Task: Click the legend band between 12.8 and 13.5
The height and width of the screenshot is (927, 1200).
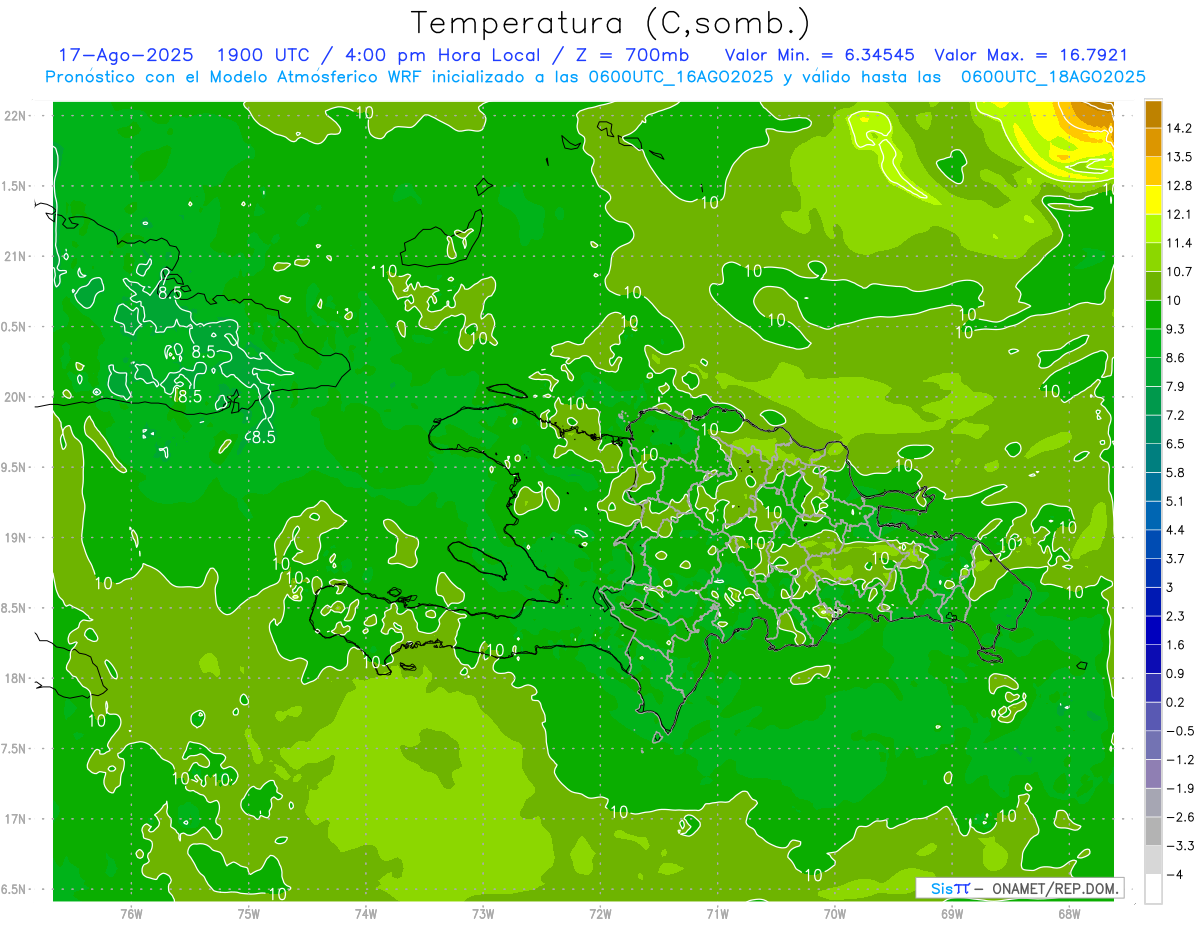Action: (x=1153, y=171)
